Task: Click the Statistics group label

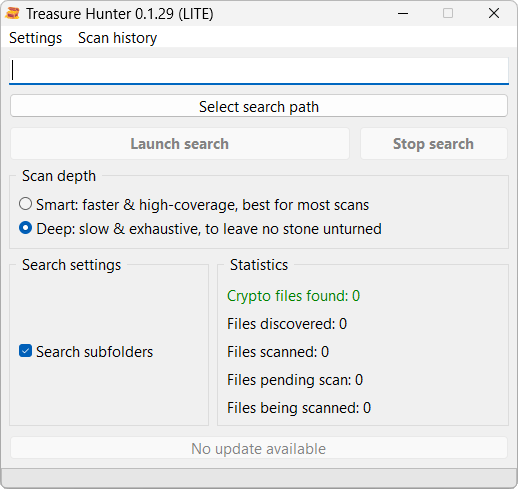Action: click(259, 265)
